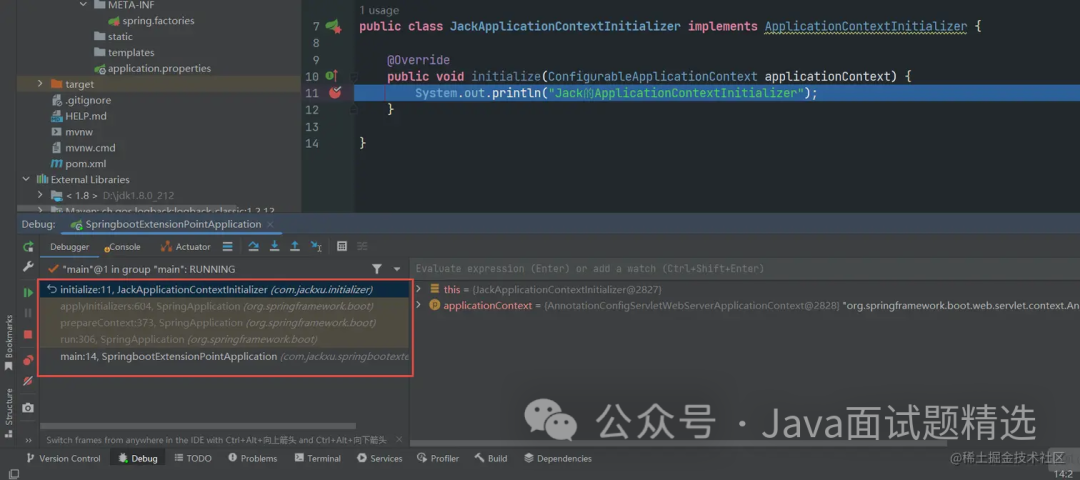Switch to the Actuator tab
The width and height of the screenshot is (1080, 480).
point(185,247)
